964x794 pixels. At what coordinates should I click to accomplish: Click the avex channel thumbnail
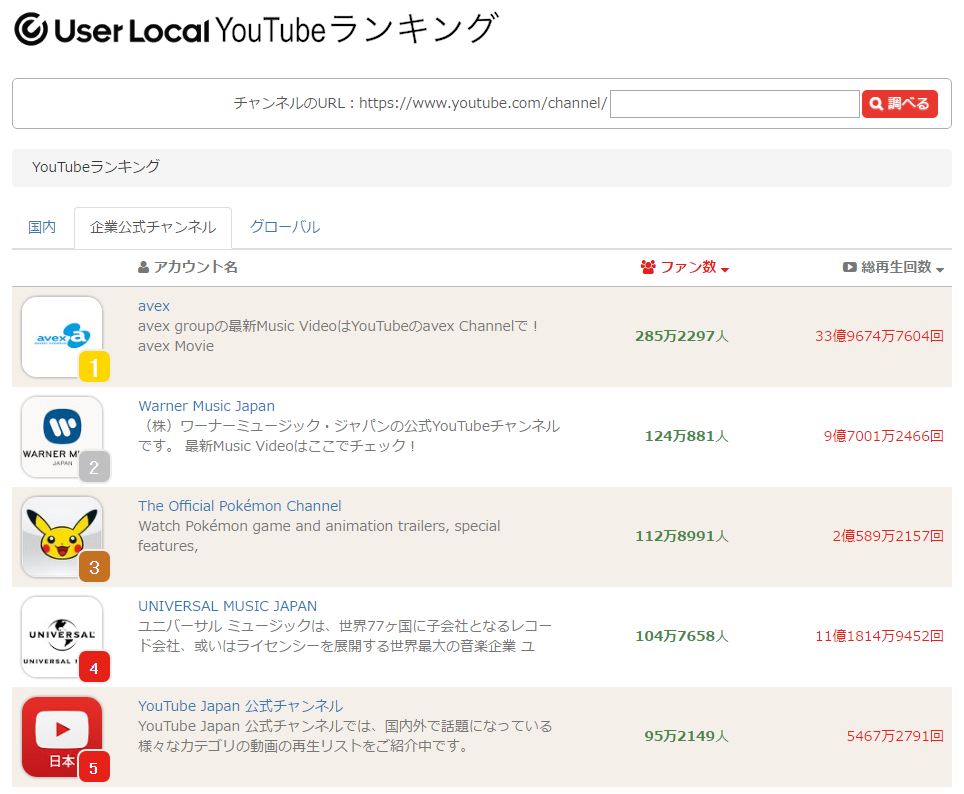(x=62, y=336)
